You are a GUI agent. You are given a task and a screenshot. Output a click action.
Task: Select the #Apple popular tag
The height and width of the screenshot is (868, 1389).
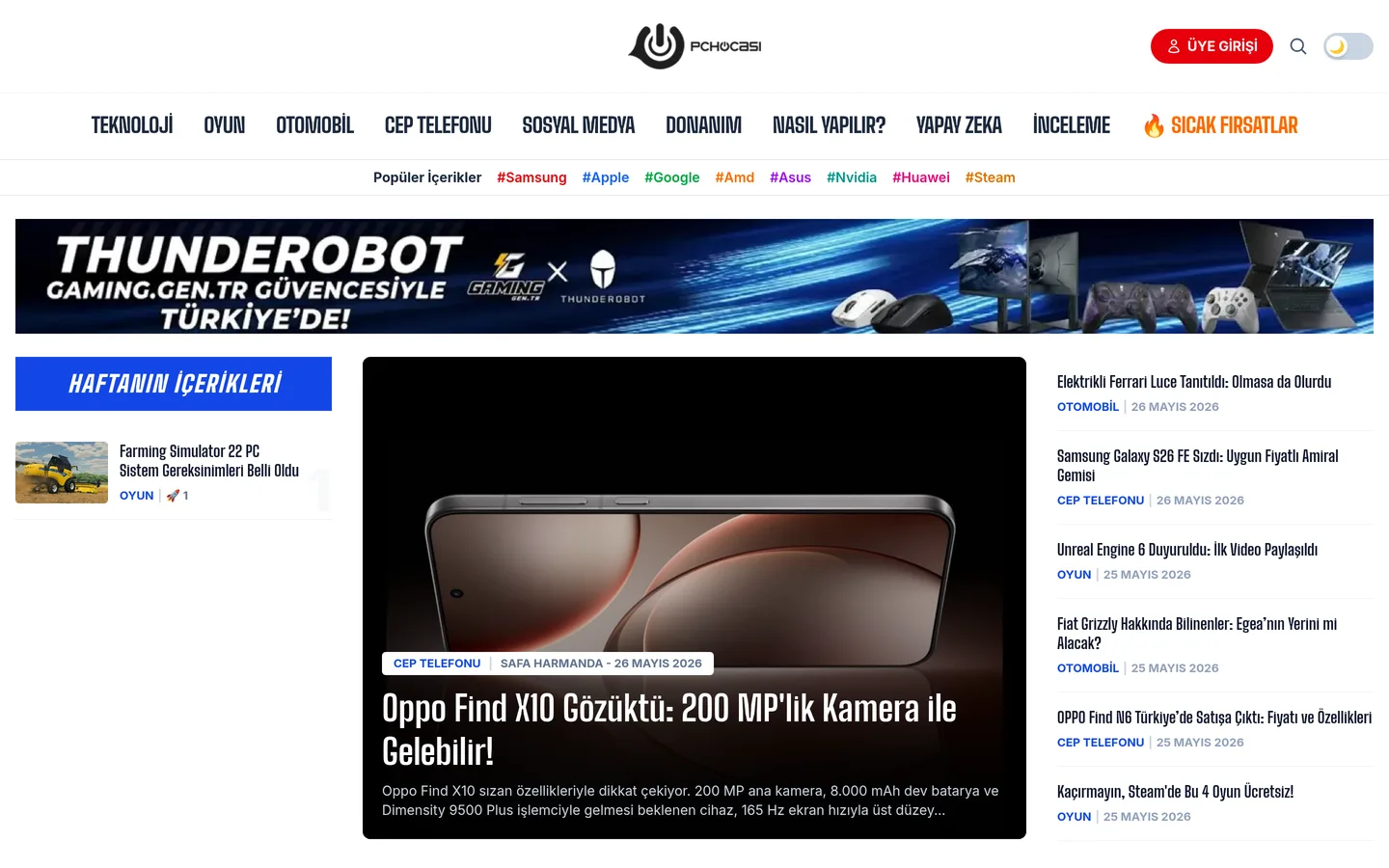pos(606,177)
